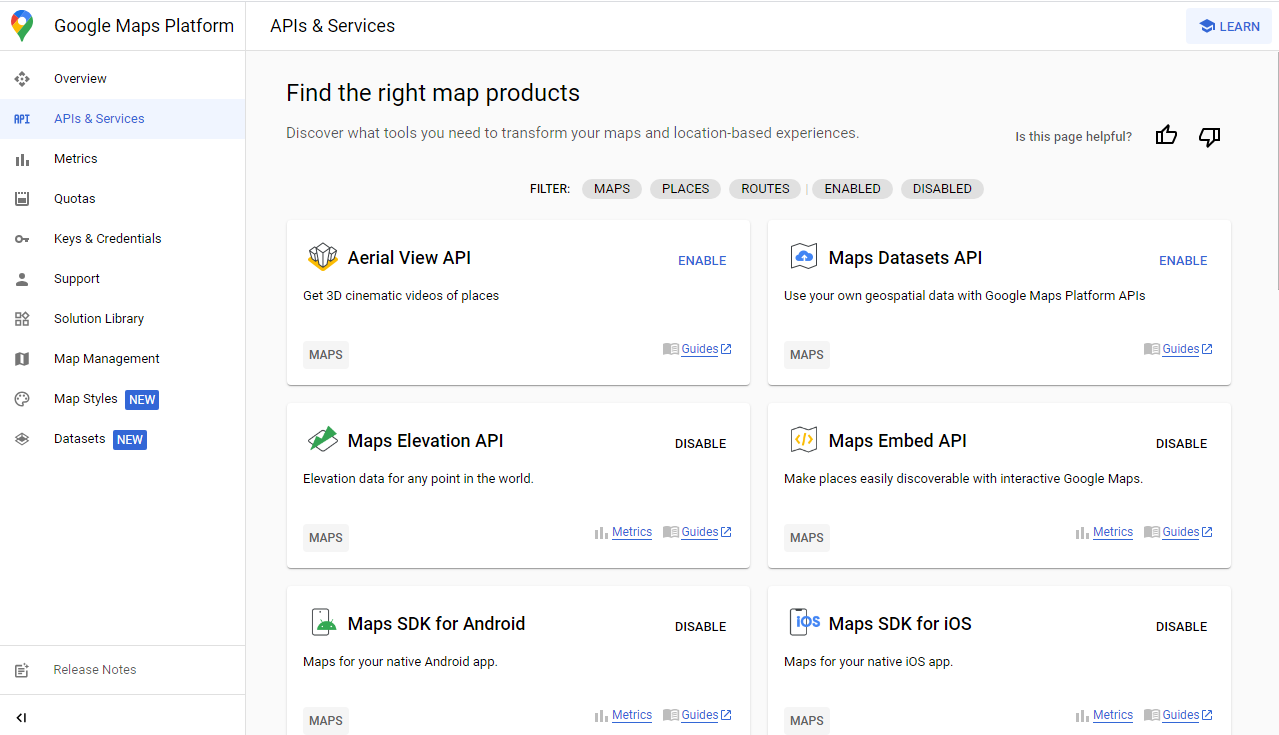Screen dimensions: 1279x735
Task: Click the key icon for Keys & Credentials
Action: (22, 239)
